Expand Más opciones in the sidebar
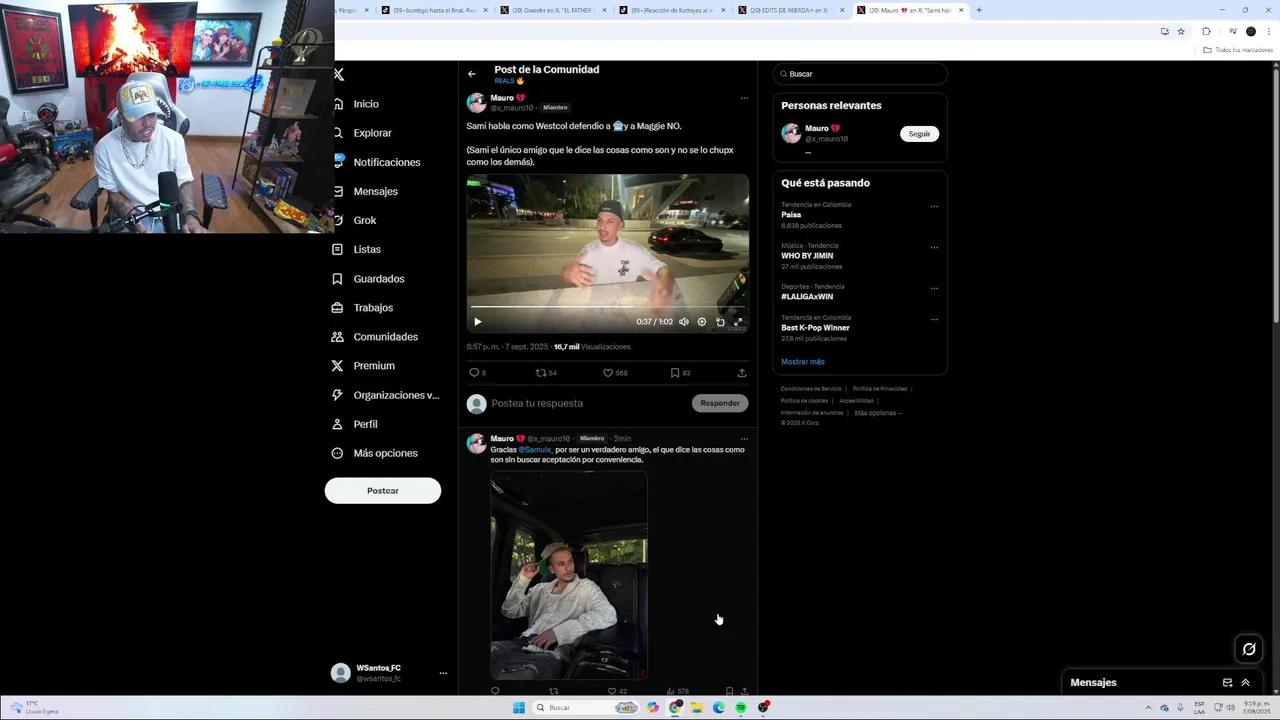Image resolution: width=1280 pixels, height=720 pixels. [x=375, y=453]
